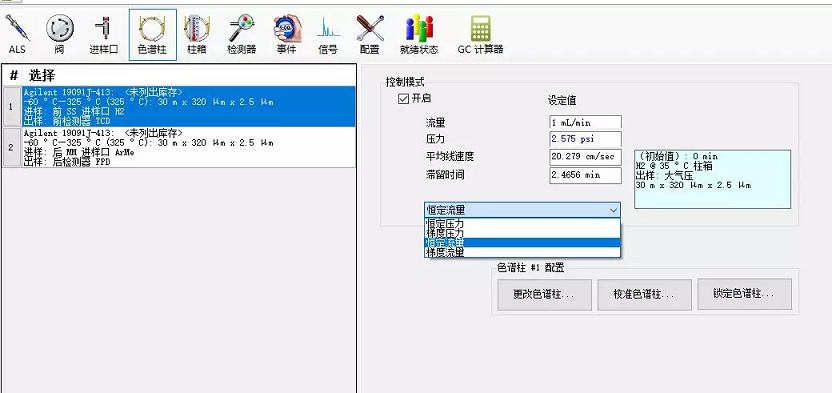832x393 pixels.
Task: Click the 流量 value input field
Action: (585, 122)
